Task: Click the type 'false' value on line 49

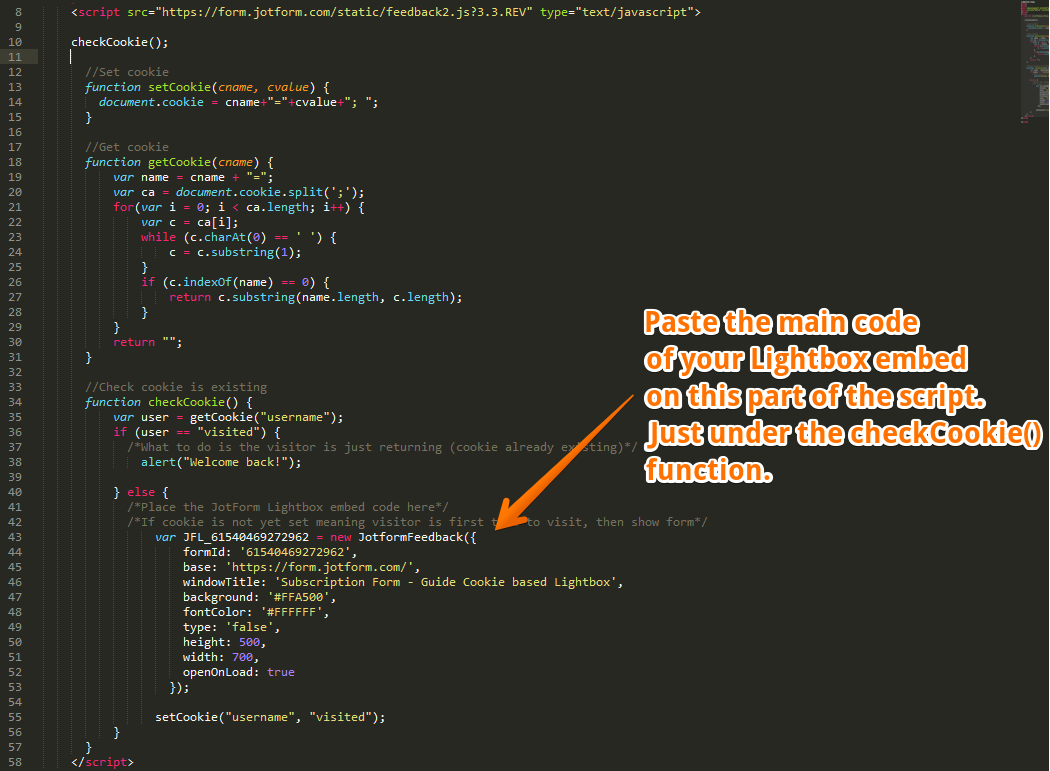Action: 245,627
